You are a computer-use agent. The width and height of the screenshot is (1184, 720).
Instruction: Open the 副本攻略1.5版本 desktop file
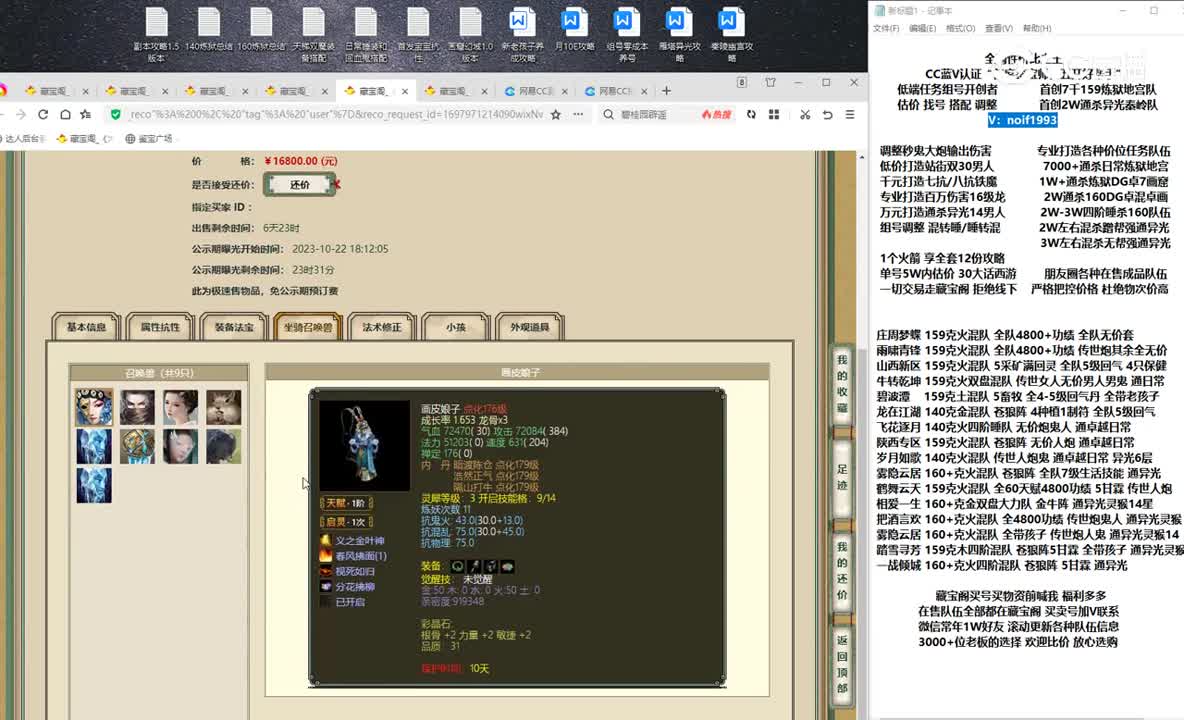[156, 35]
